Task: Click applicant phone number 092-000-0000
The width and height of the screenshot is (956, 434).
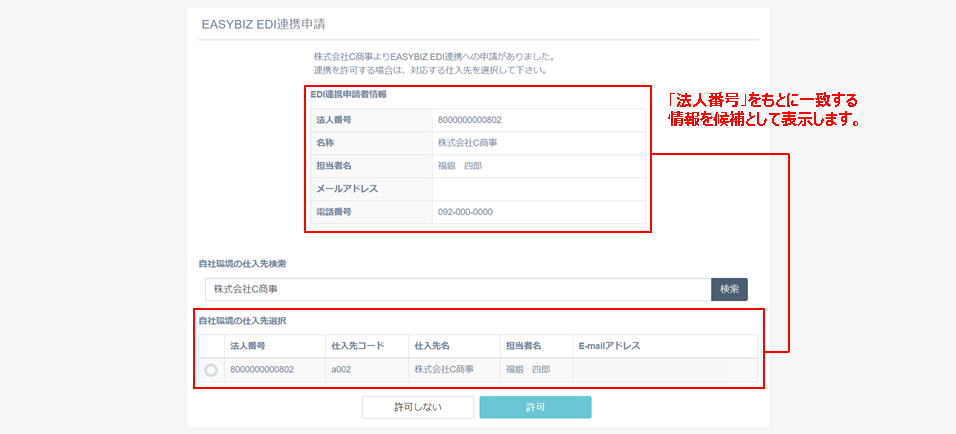Action: (x=465, y=212)
